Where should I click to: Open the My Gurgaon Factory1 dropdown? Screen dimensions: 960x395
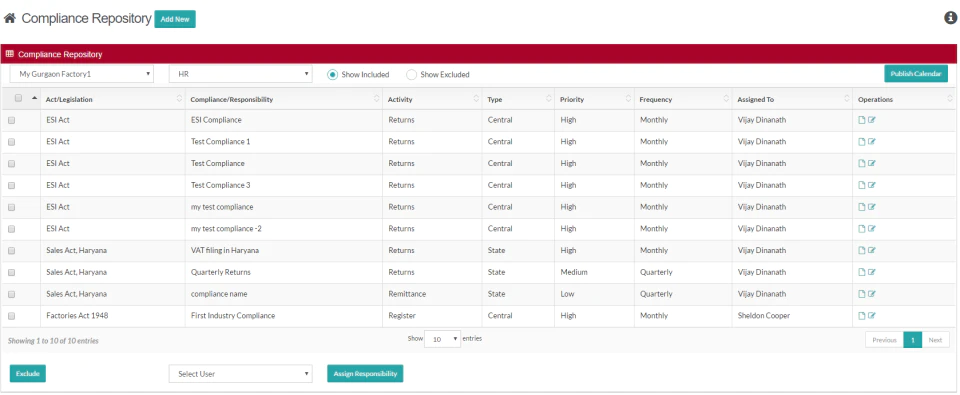[81, 74]
